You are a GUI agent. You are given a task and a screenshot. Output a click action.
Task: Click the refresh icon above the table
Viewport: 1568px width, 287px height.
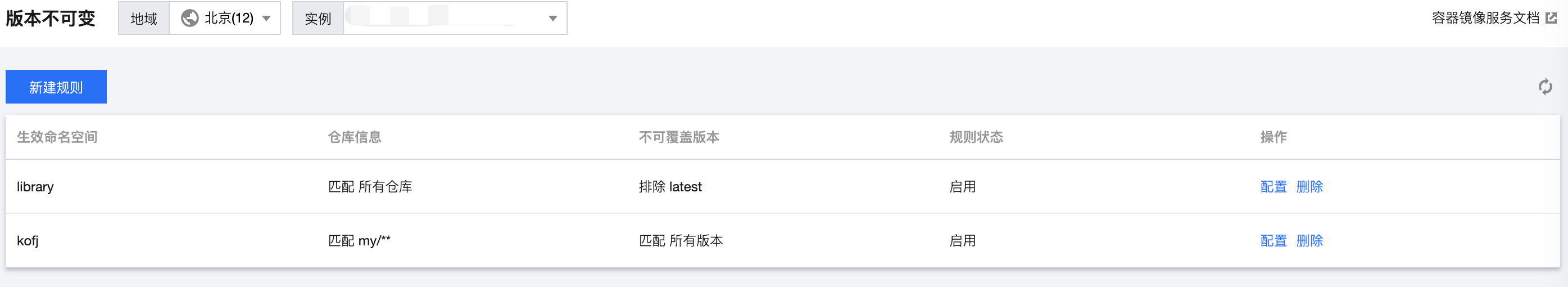coord(1545,87)
